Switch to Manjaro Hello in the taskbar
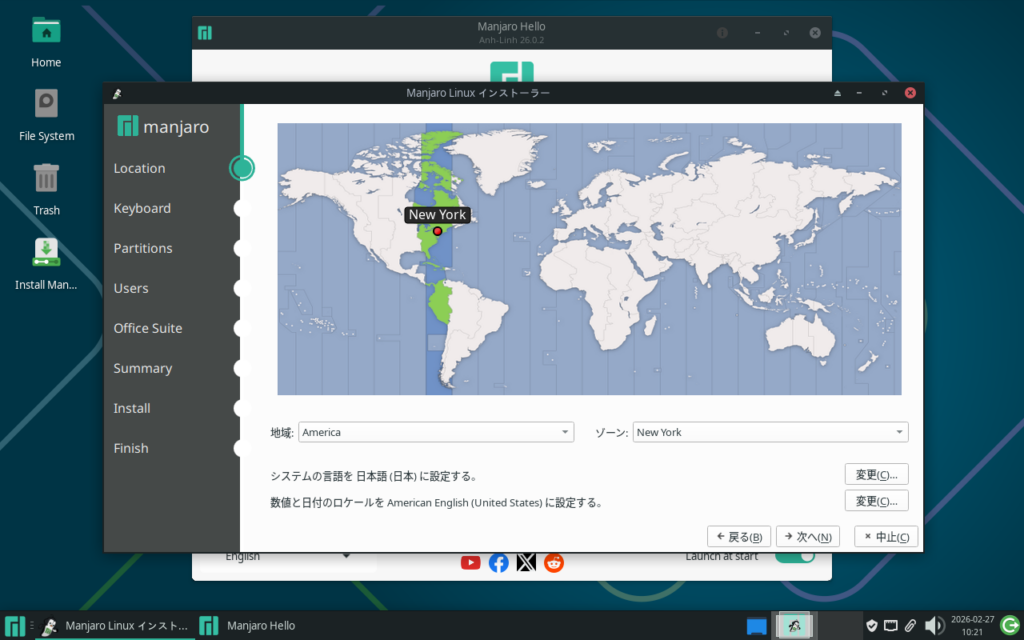This screenshot has height=640, width=1024. [x=250, y=626]
